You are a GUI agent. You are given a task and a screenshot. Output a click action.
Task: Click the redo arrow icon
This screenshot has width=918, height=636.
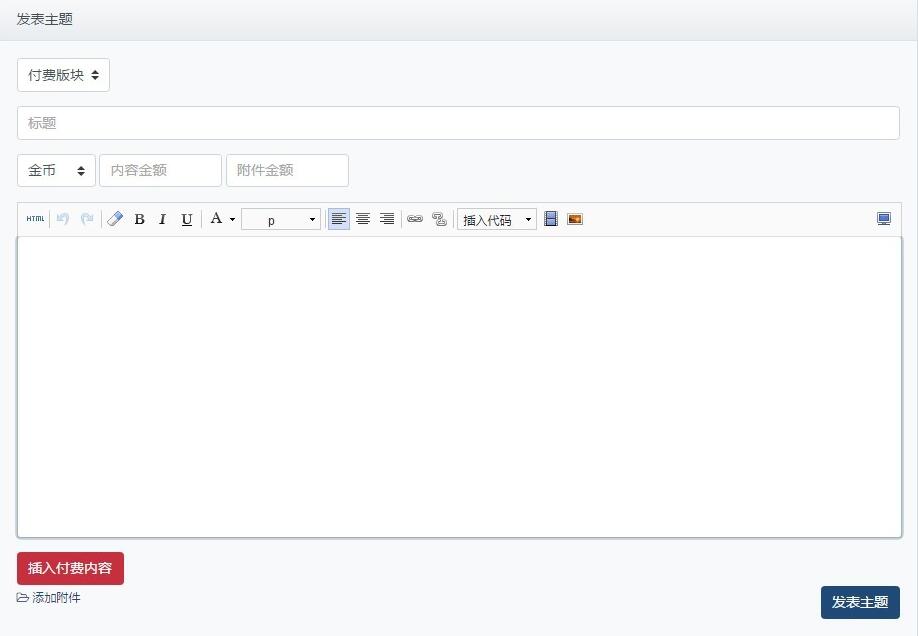(x=87, y=219)
